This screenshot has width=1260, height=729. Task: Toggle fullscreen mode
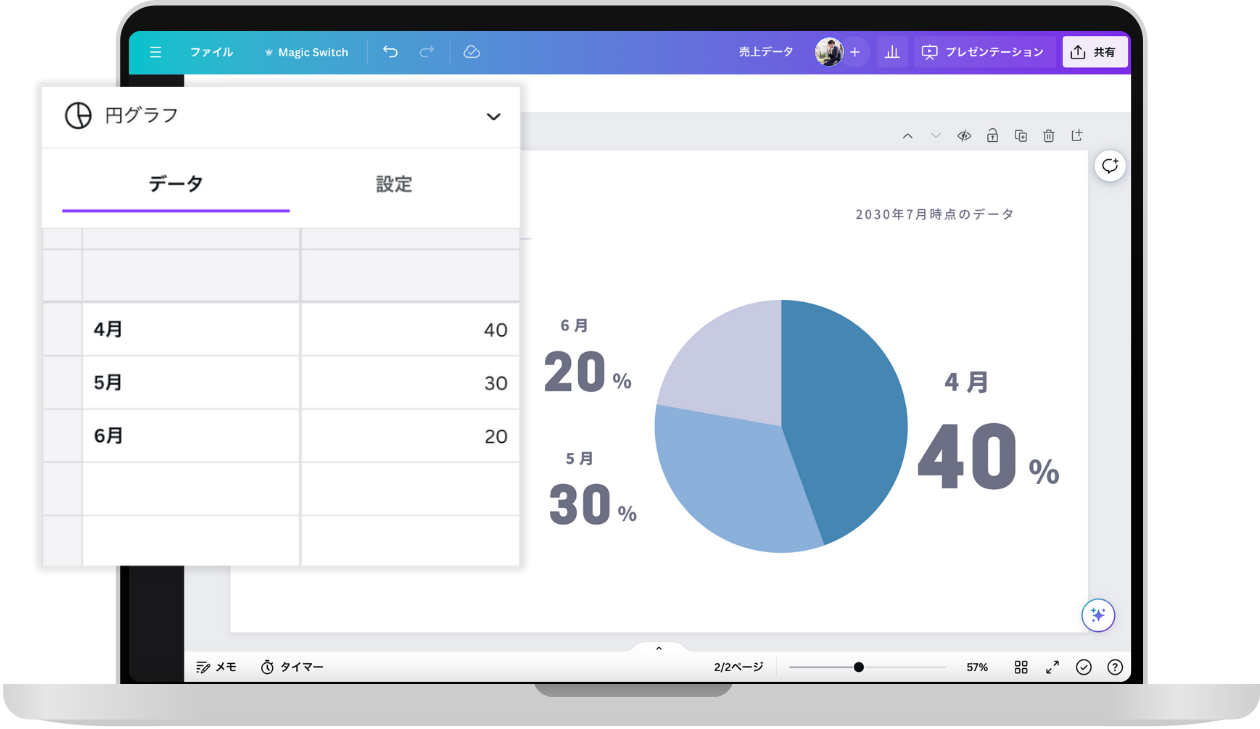click(x=1052, y=667)
